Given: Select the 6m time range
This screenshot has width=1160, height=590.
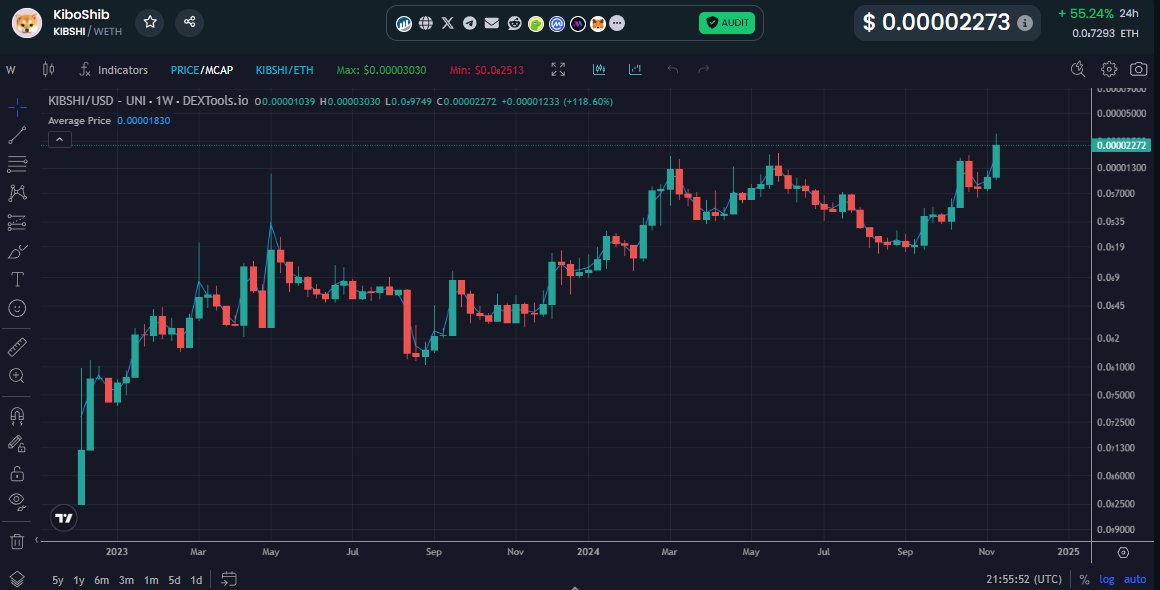Looking at the screenshot, I should pyautogui.click(x=102, y=580).
